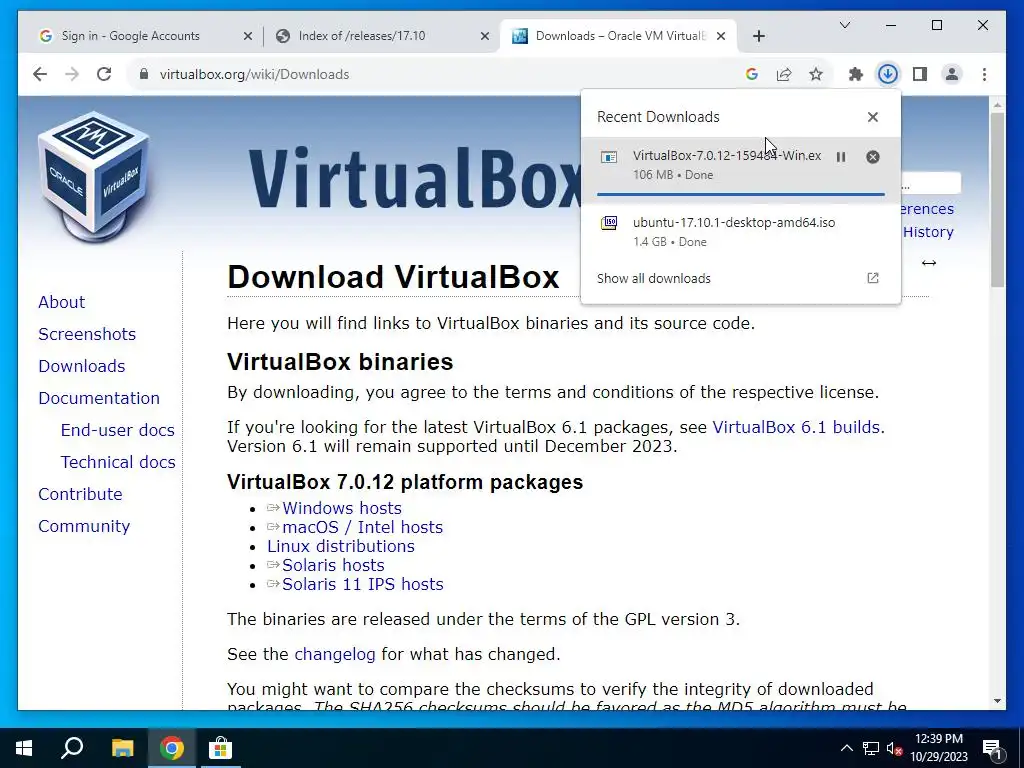
Task: Open Chrome three-dot menu
Action: tap(984, 74)
